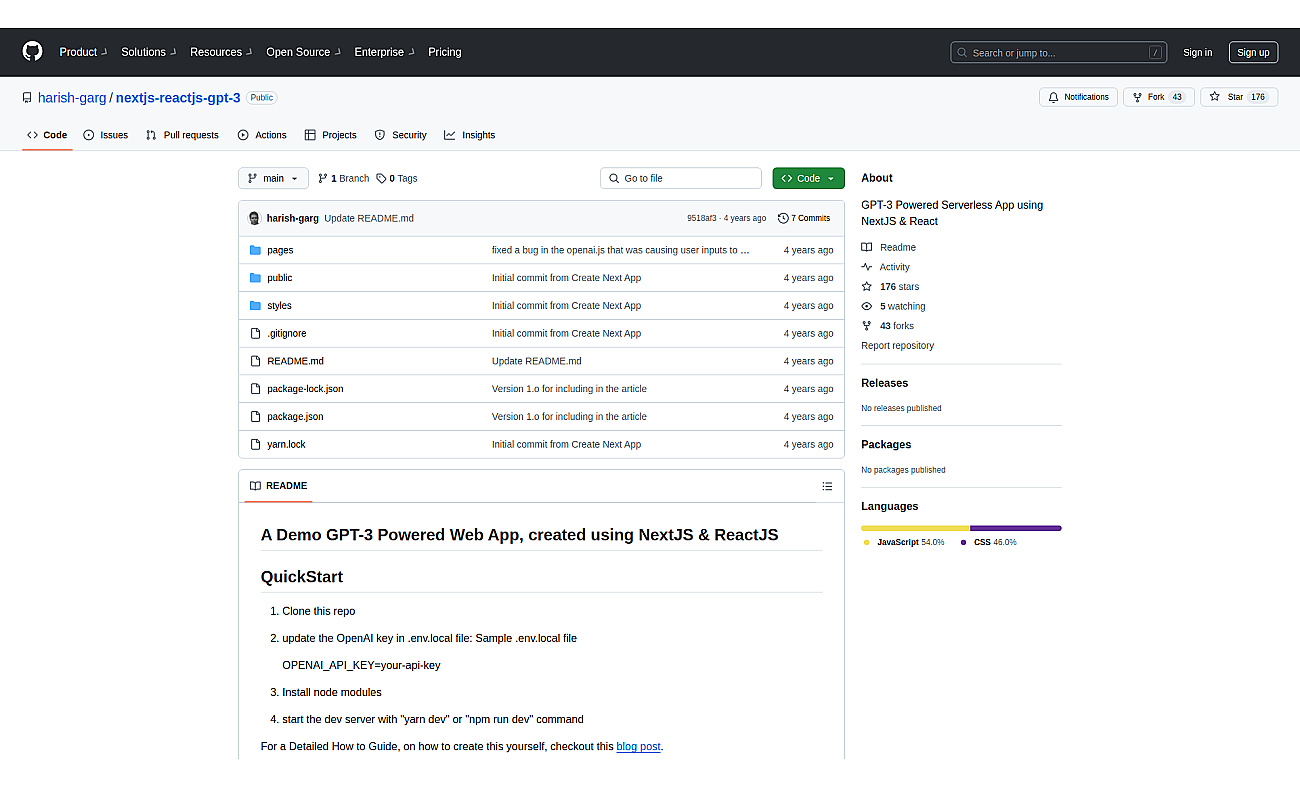This screenshot has width=1300, height=788.
Task: Click the pages row bug-fix commit message
Action: tap(621, 250)
